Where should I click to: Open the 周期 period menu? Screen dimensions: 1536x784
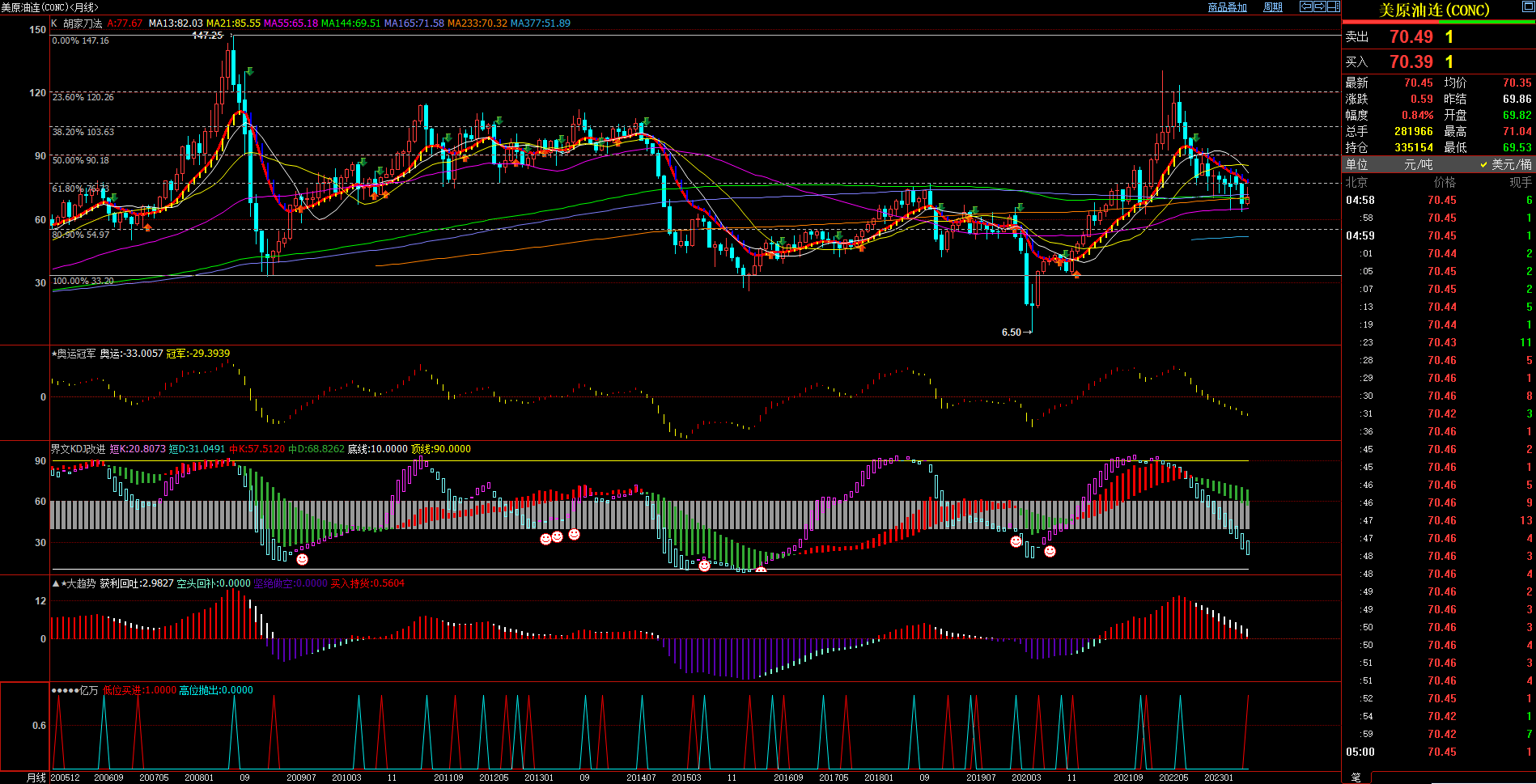pos(1273,7)
